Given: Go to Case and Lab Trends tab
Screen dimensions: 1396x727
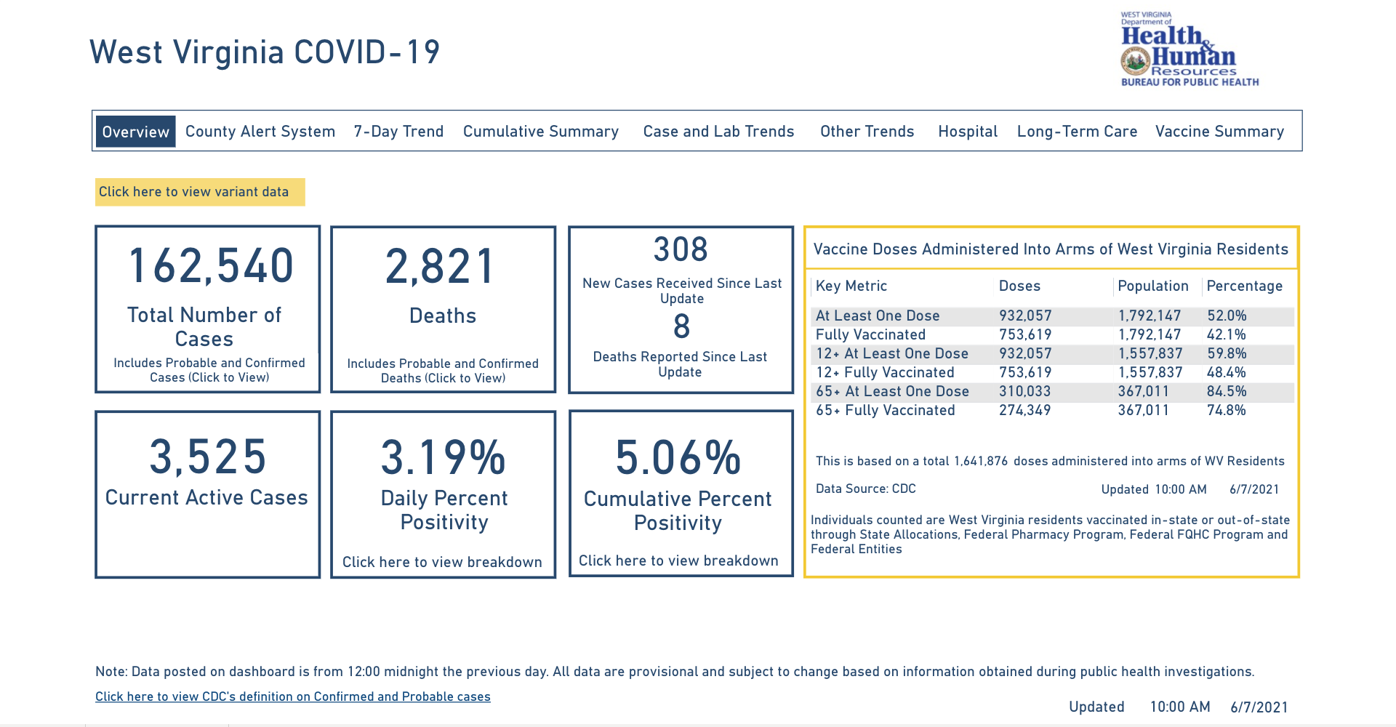Looking at the screenshot, I should point(718,132).
